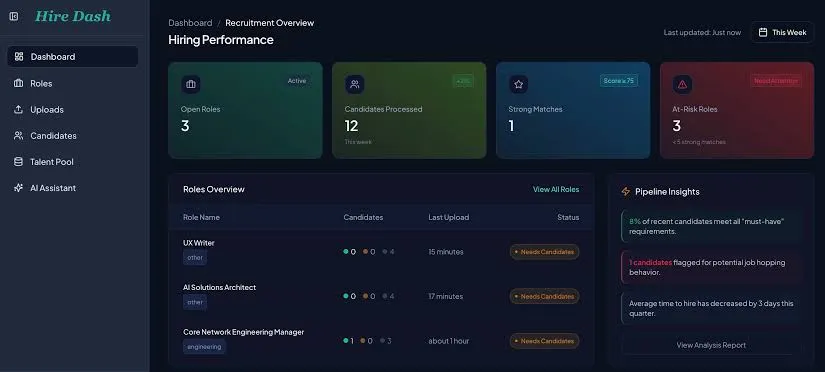The width and height of the screenshot is (825, 372).
Task: Click the people icon on Candidates Processed card
Action: tap(355, 84)
